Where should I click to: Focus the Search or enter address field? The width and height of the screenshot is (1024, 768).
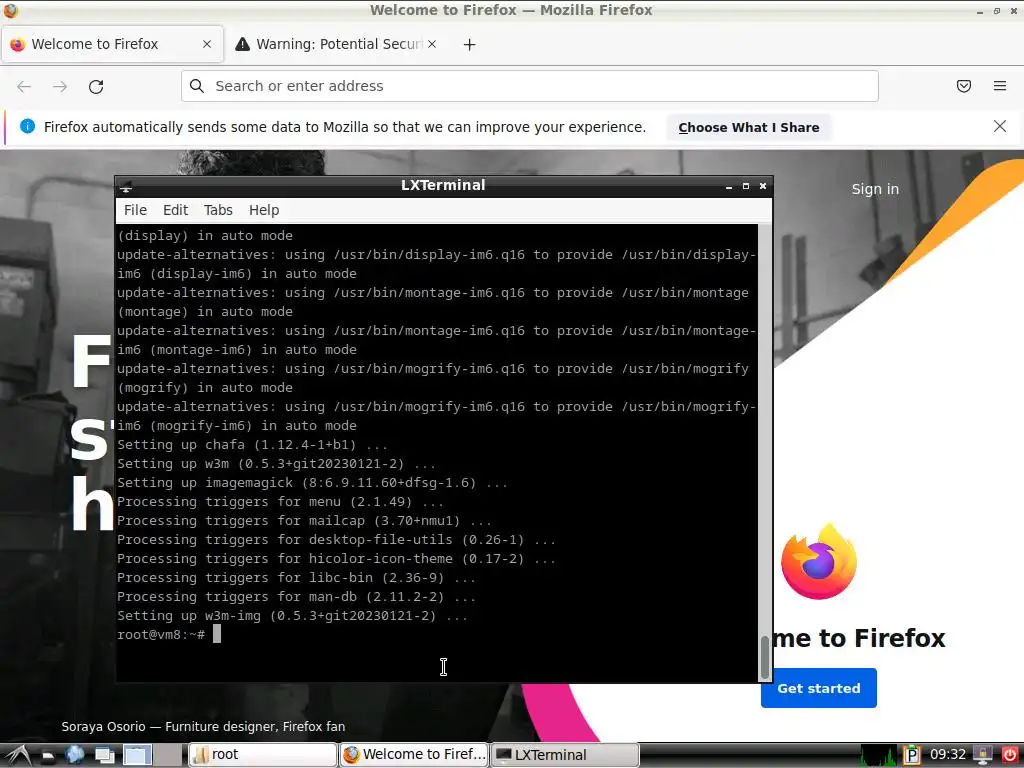530,86
